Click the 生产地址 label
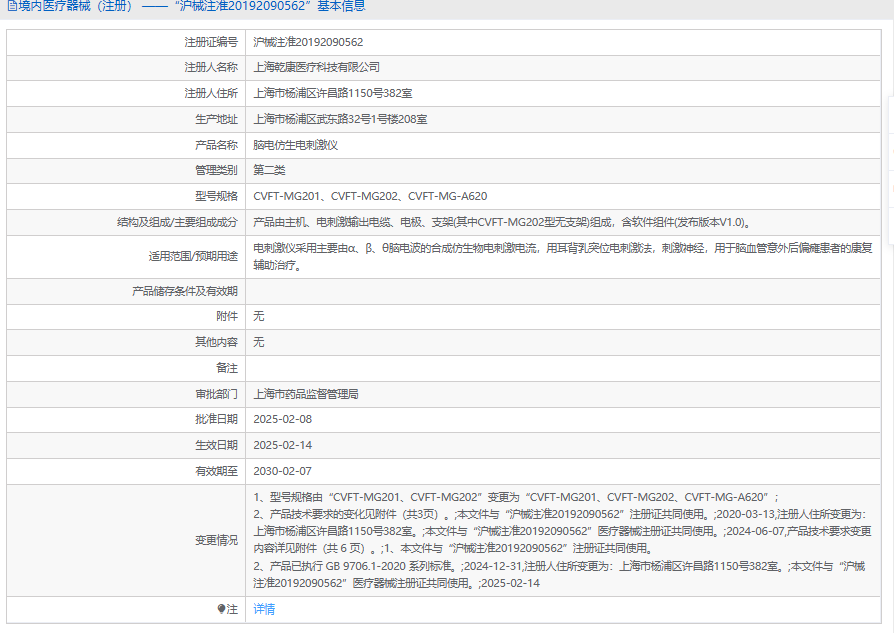This screenshot has width=894, height=633. click(x=216, y=119)
